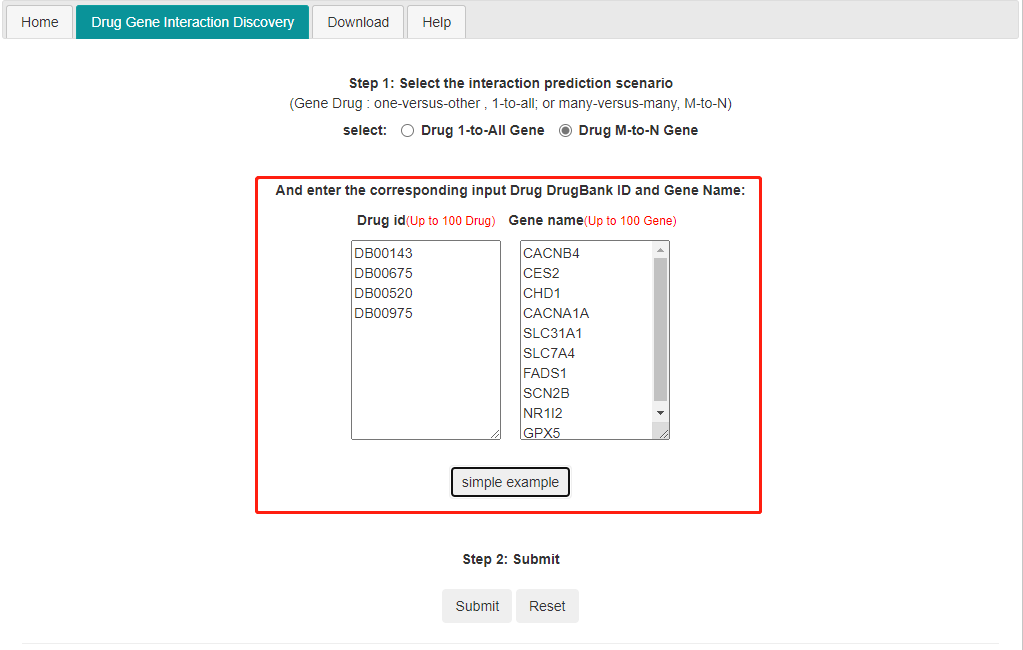This screenshot has height=650, width=1023.
Task: Click gene entry CACNB4
Action: (x=551, y=253)
